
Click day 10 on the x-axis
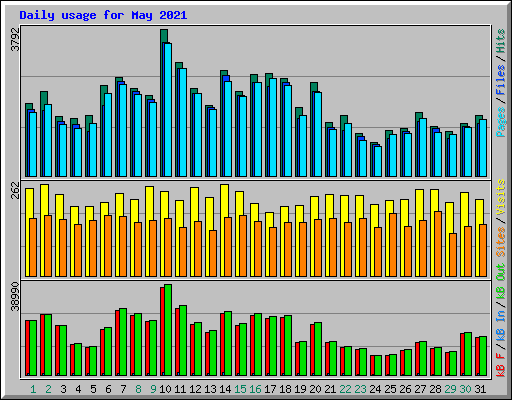tap(165, 389)
